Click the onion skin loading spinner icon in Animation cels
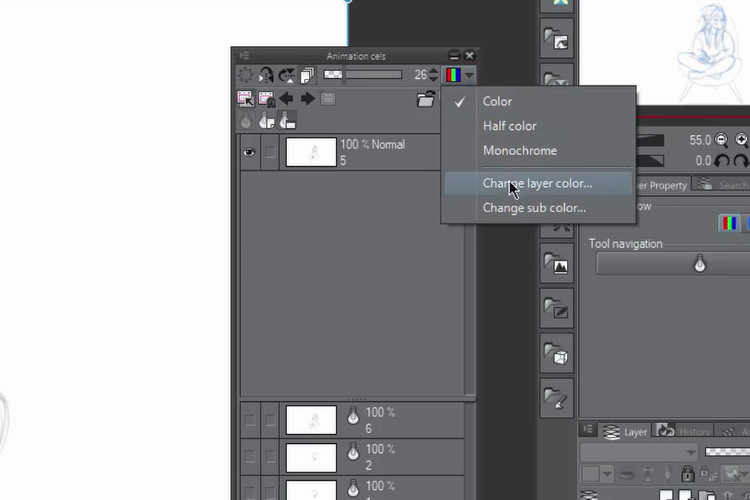Viewport: 750px width, 500px height. [246, 75]
